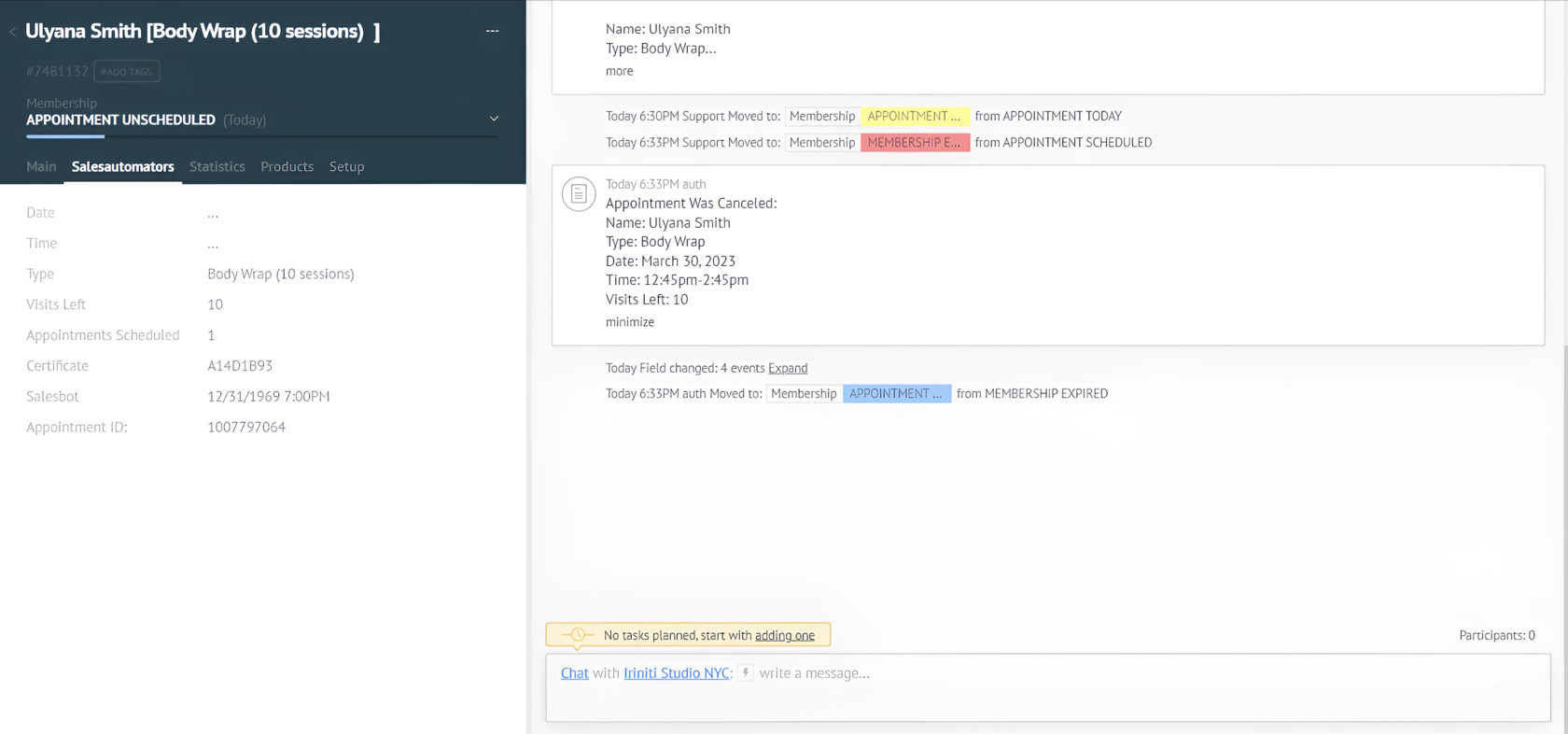Expand the 4 field changed events
Screen dimensions: 1568x734
click(788, 368)
